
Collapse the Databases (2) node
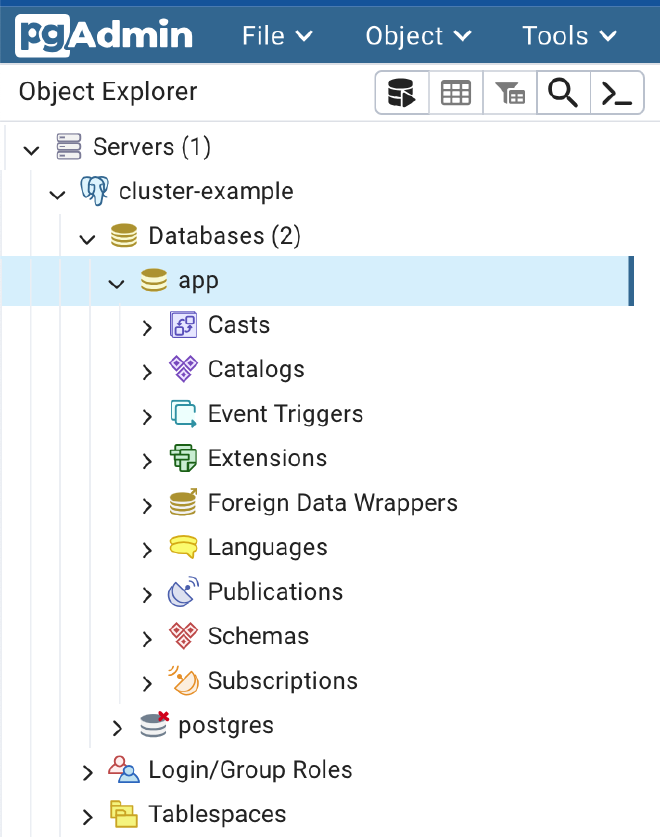click(87, 238)
